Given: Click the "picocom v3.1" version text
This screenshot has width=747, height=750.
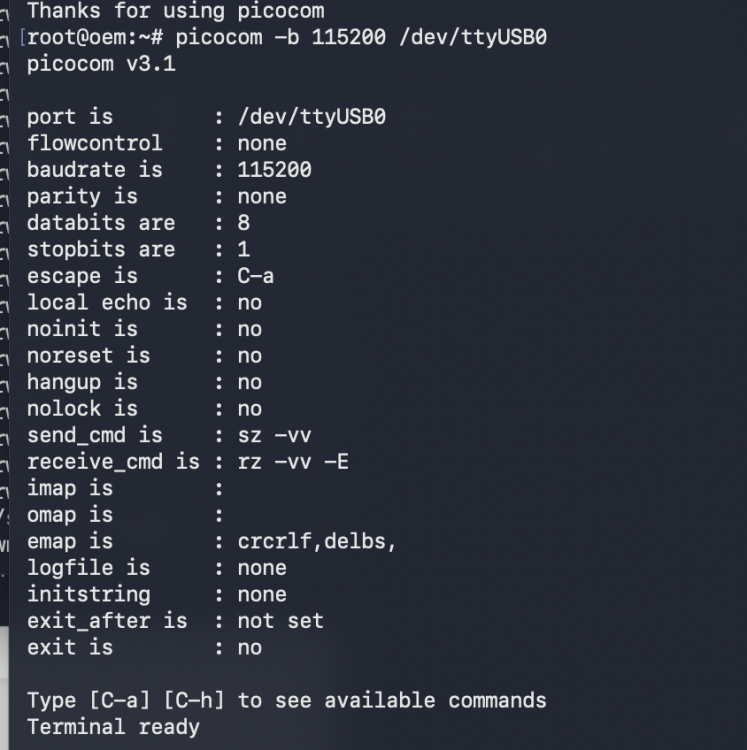Looking at the screenshot, I should coord(100,64).
